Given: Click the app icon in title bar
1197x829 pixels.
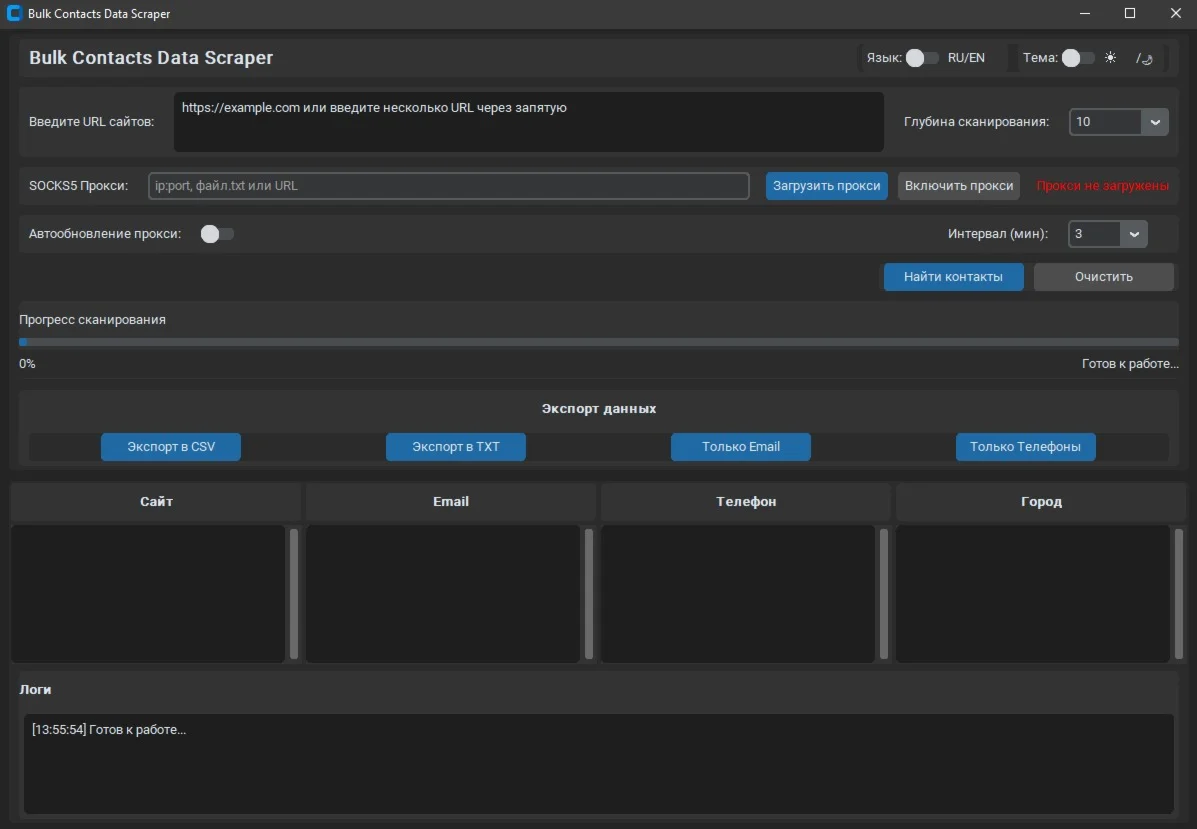Looking at the screenshot, I should (x=14, y=14).
